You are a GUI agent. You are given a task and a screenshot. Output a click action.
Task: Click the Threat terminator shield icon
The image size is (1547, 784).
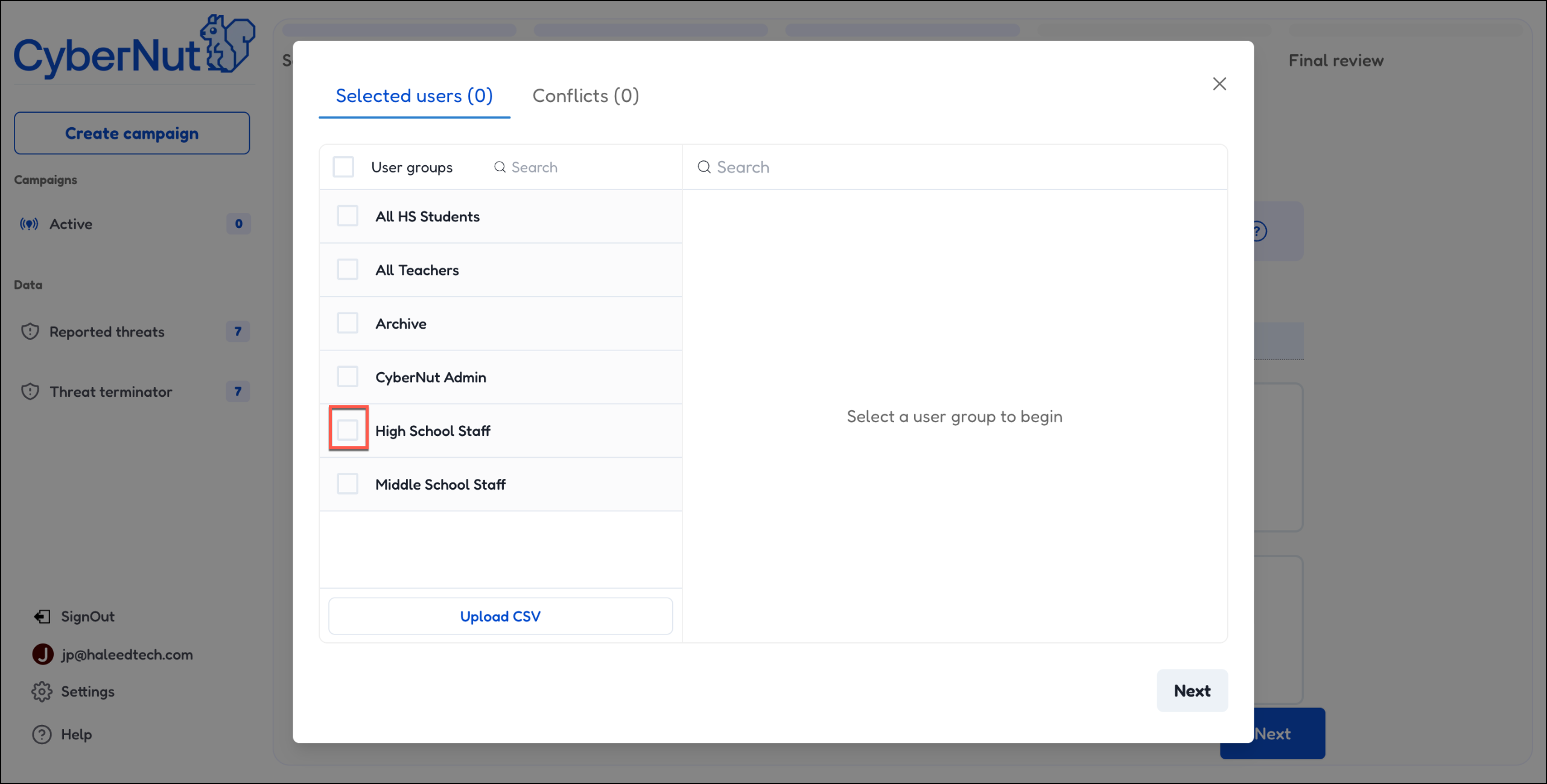tap(30, 392)
